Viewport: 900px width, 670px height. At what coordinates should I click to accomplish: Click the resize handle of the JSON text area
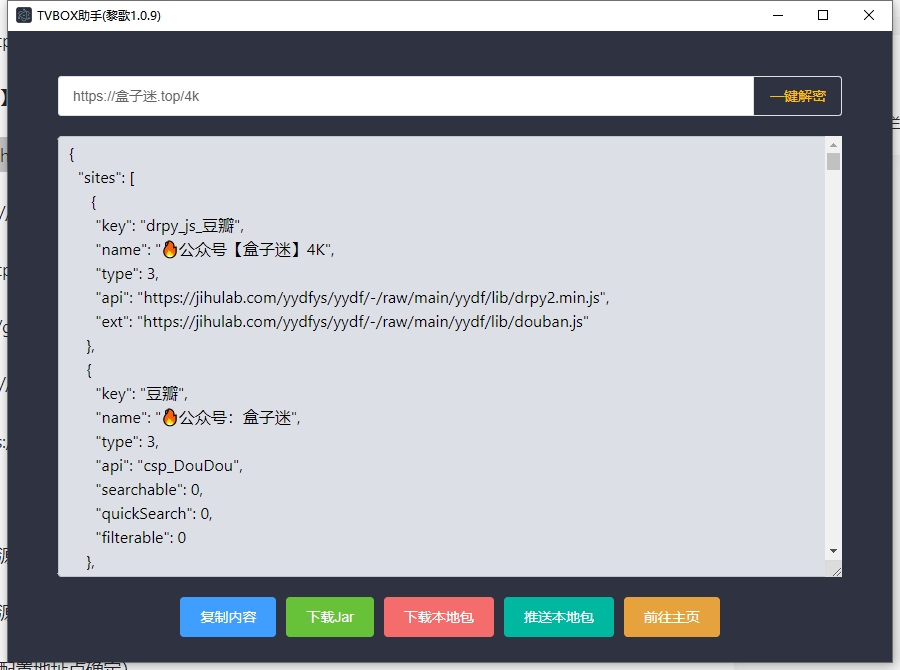[835, 570]
